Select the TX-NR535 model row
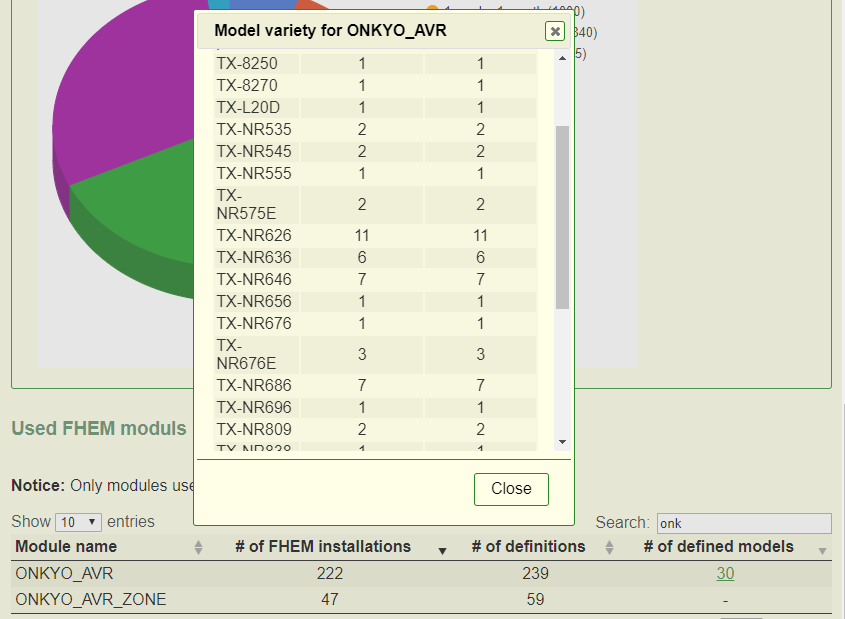 tap(375, 130)
